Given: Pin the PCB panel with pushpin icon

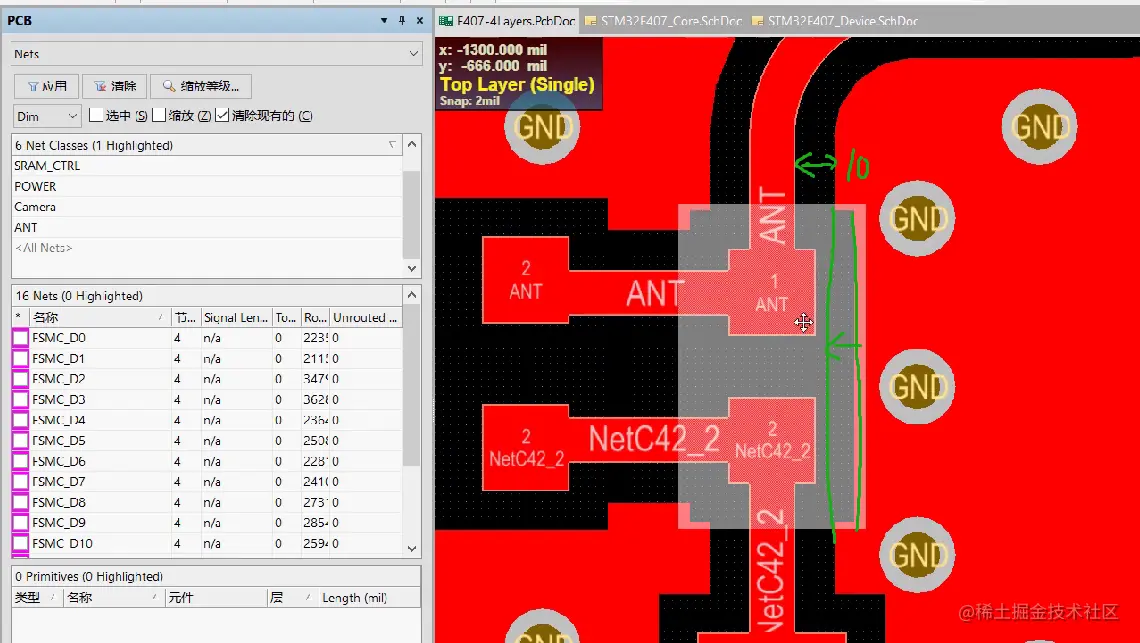Looking at the screenshot, I should coord(402,20).
